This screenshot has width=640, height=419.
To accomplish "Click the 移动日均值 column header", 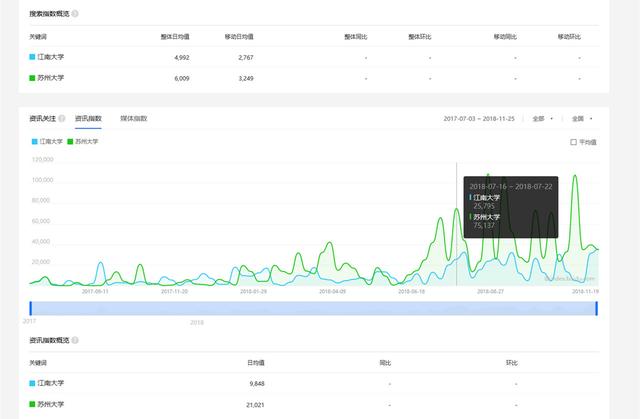I will pos(239,37).
